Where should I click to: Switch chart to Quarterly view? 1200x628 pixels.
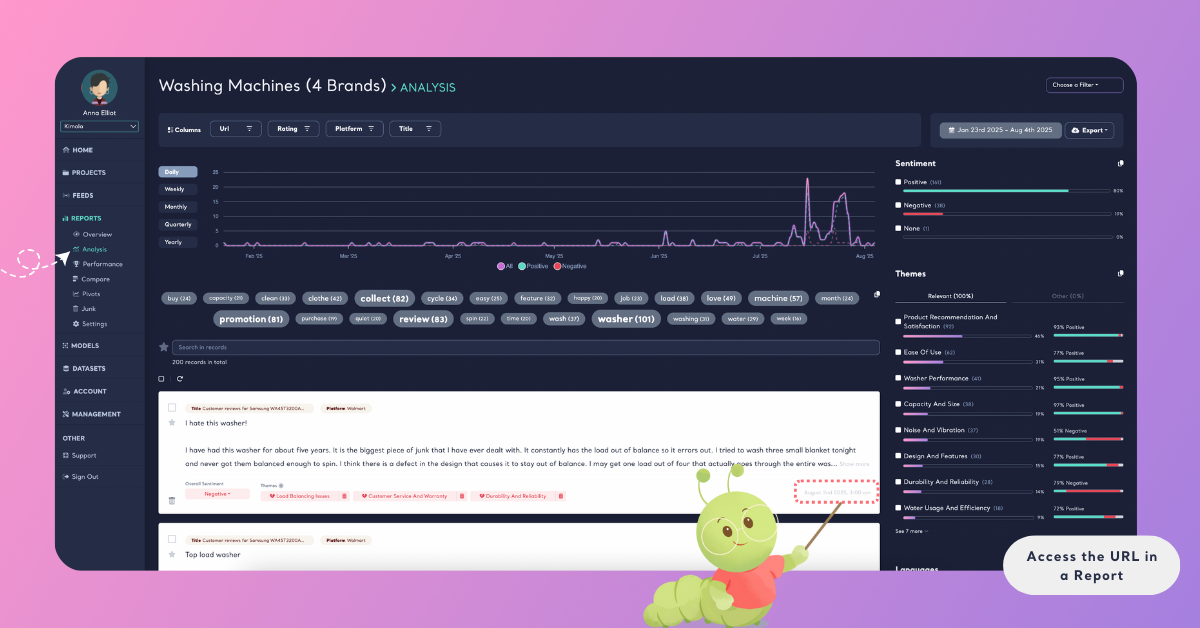point(178,224)
